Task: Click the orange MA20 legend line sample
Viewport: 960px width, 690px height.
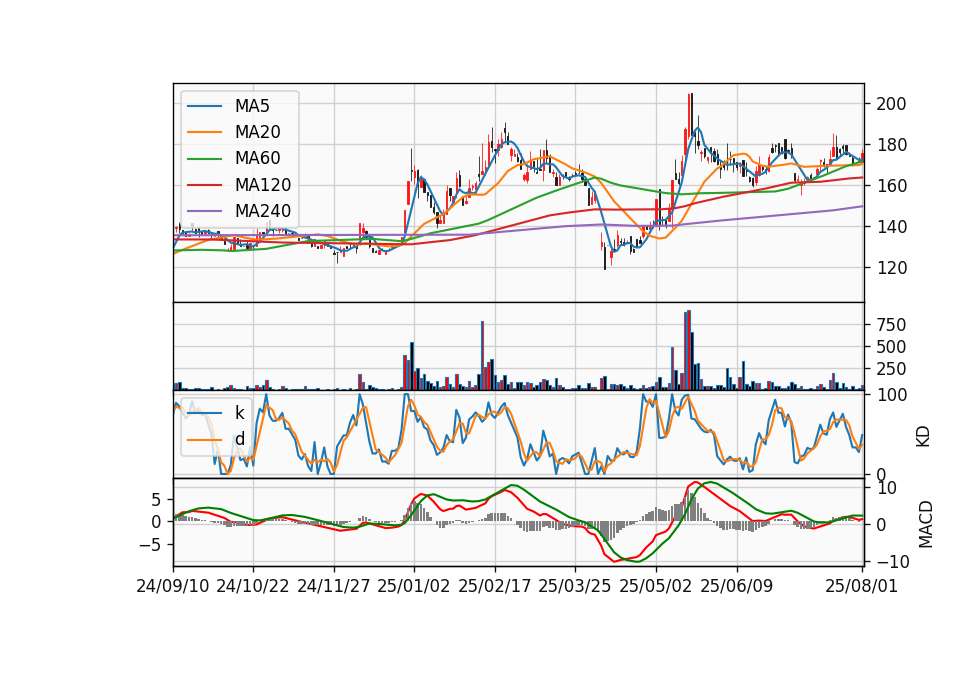Action: pyautogui.click(x=204, y=132)
